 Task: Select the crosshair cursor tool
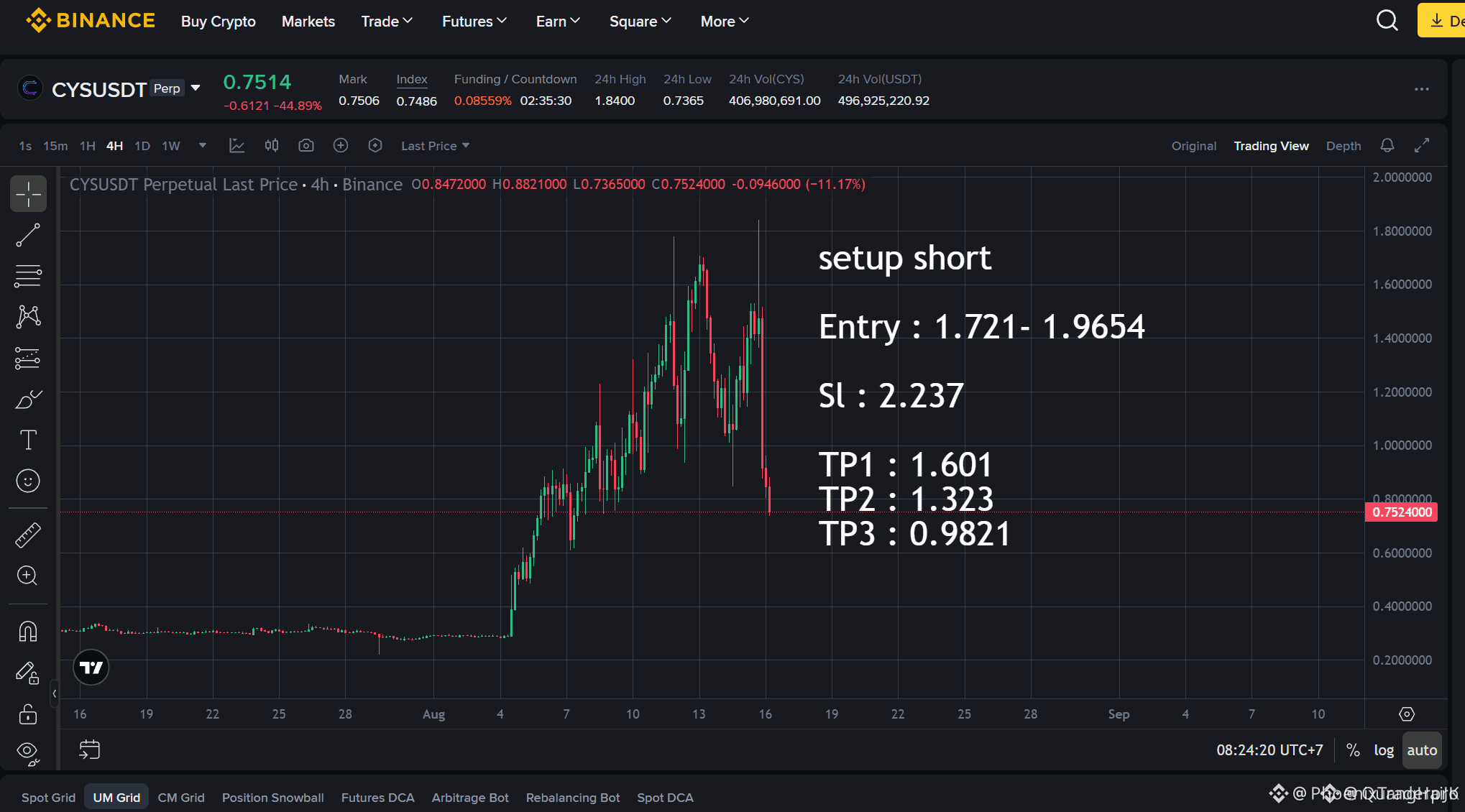pyautogui.click(x=28, y=194)
